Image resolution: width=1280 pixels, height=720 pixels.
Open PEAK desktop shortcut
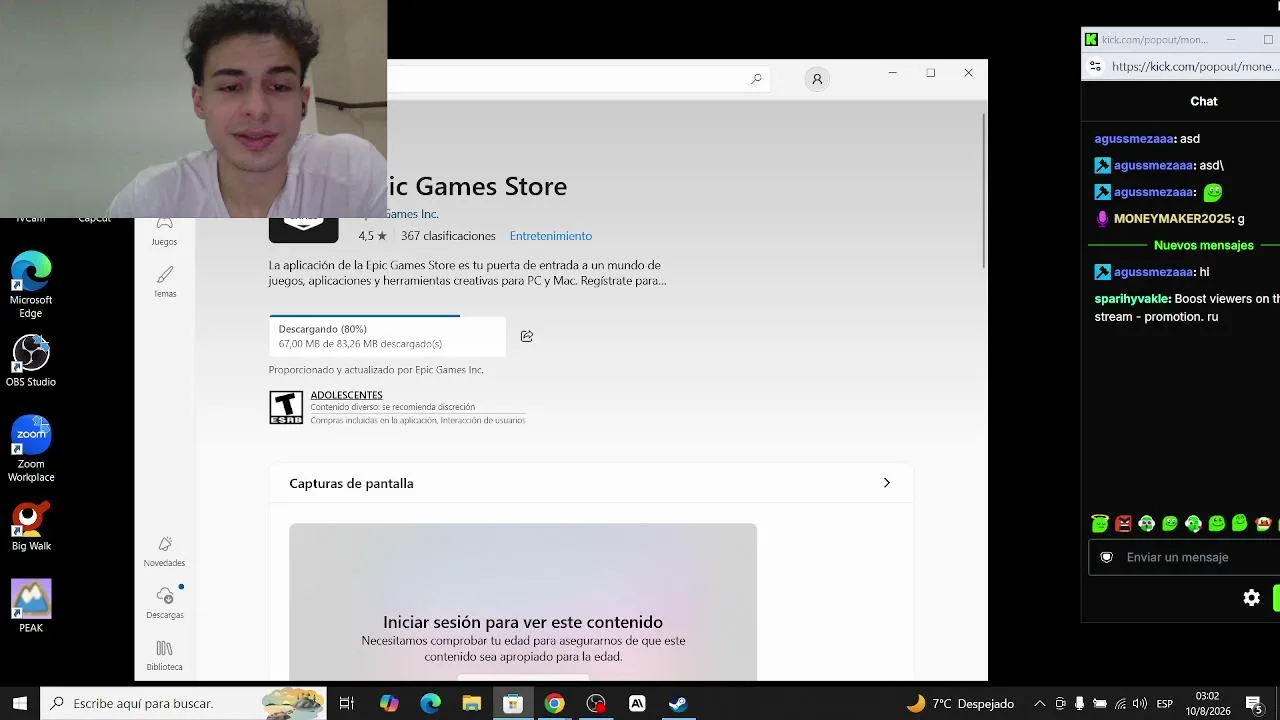pyautogui.click(x=31, y=606)
